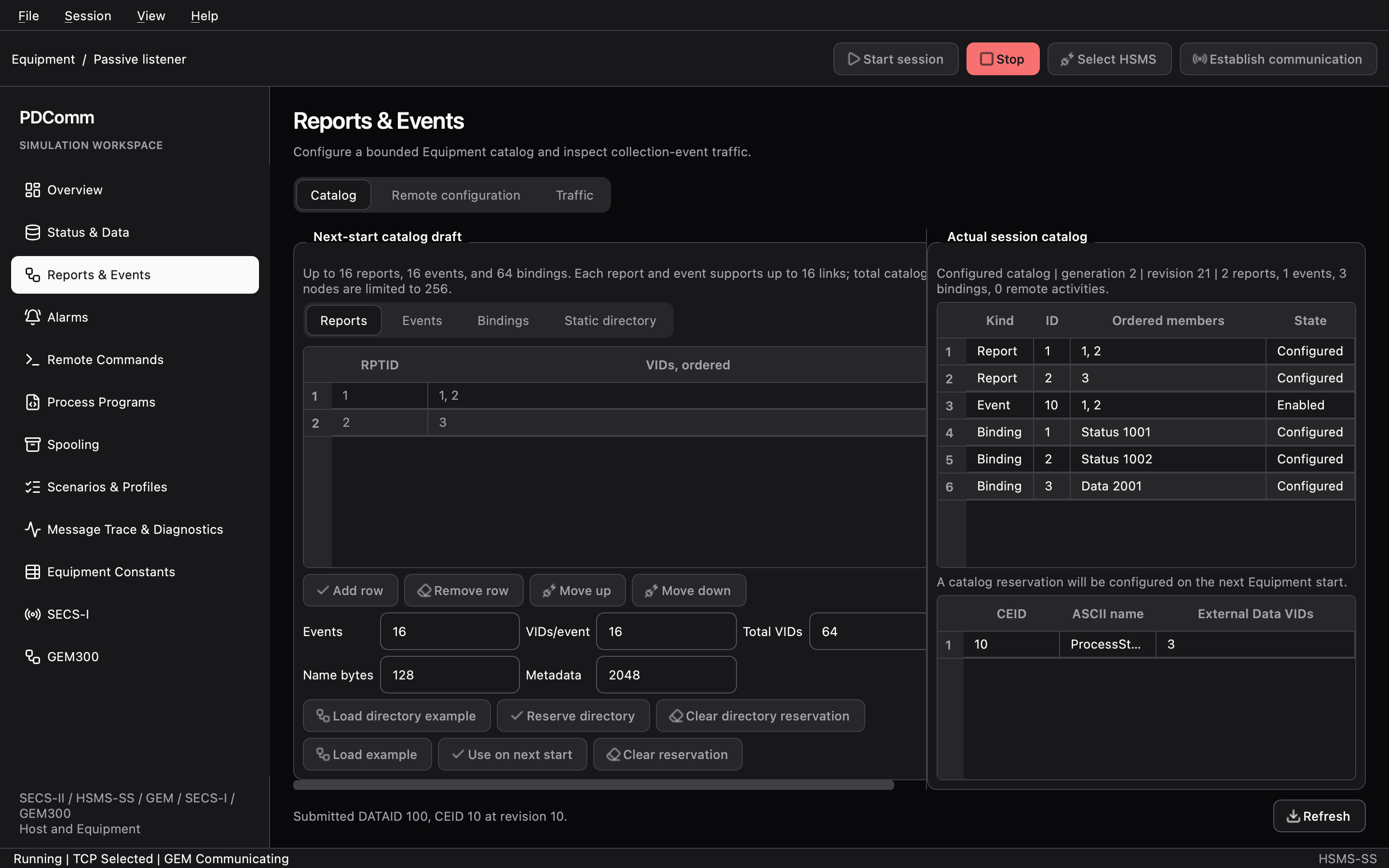Screen dimensions: 1389x868
Task: Select the Reports & Events sidebar item
Action: [x=135, y=275]
